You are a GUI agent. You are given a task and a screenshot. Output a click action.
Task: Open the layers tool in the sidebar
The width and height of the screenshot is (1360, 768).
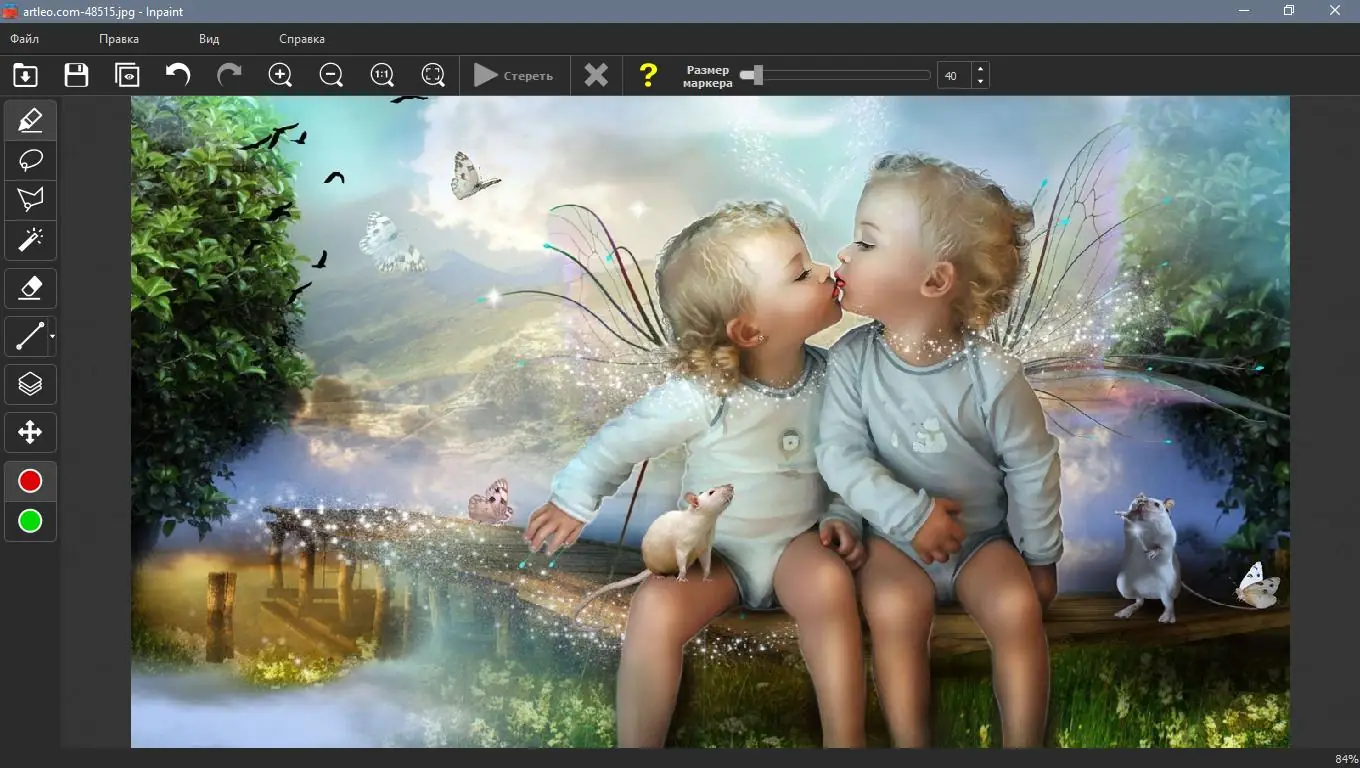[30, 383]
